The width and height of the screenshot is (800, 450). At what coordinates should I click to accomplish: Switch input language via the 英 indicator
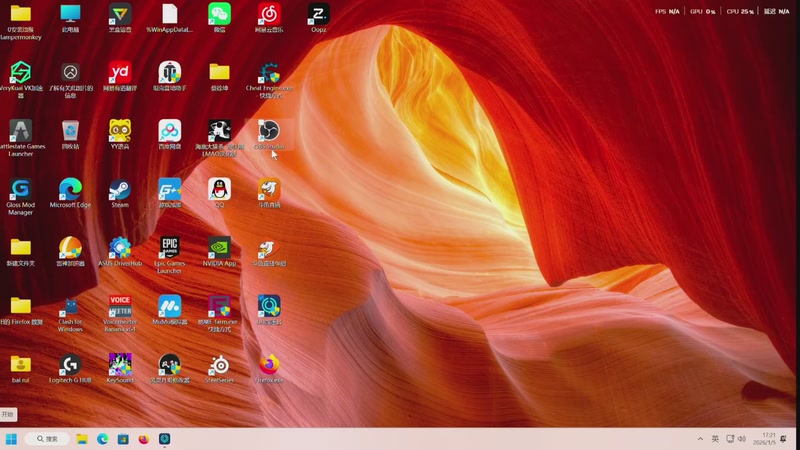(715, 439)
